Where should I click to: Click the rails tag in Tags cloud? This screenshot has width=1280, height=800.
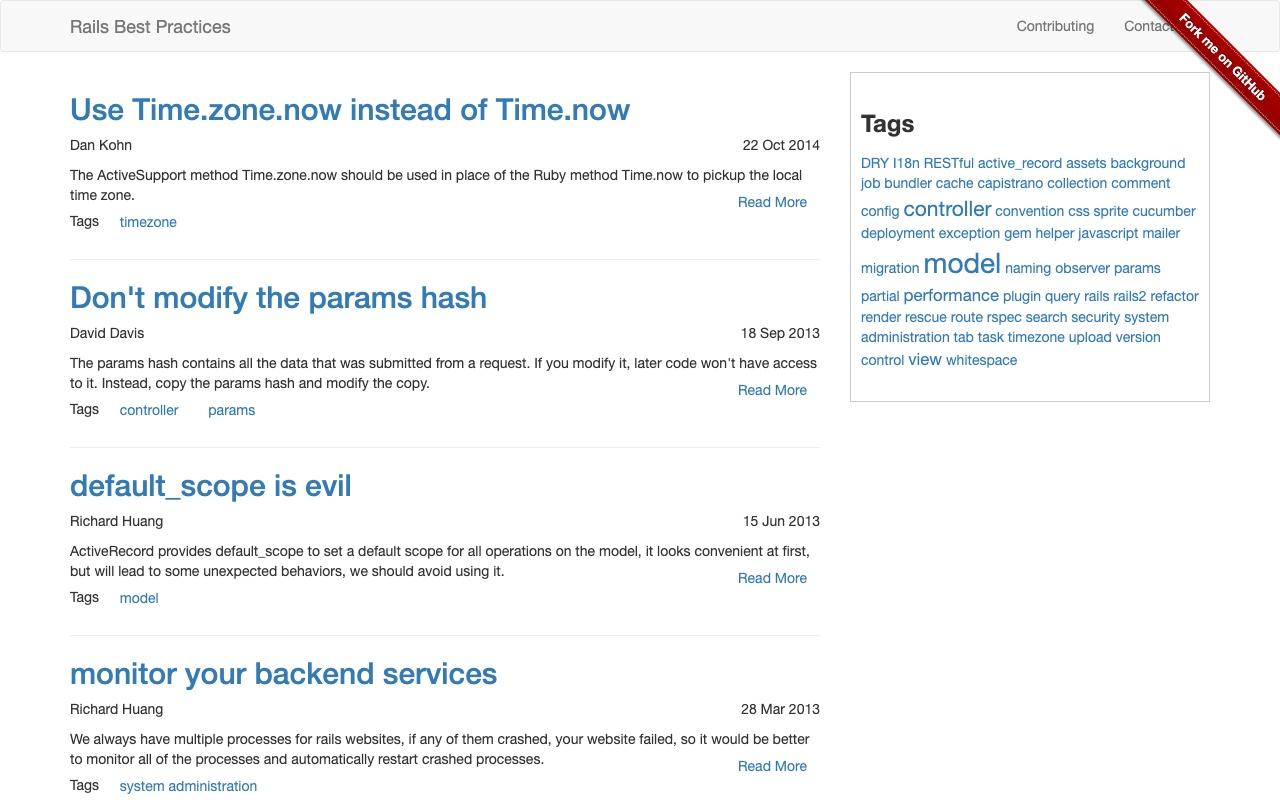pos(1097,296)
